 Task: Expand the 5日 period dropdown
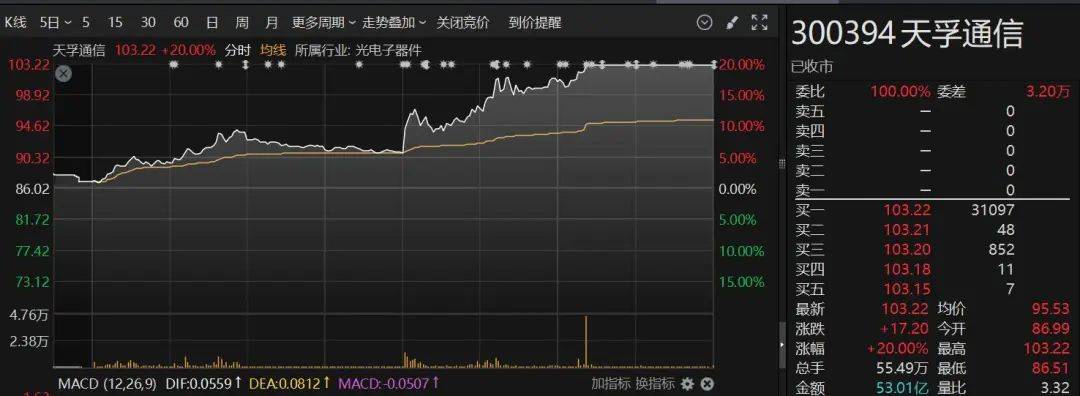click(56, 23)
